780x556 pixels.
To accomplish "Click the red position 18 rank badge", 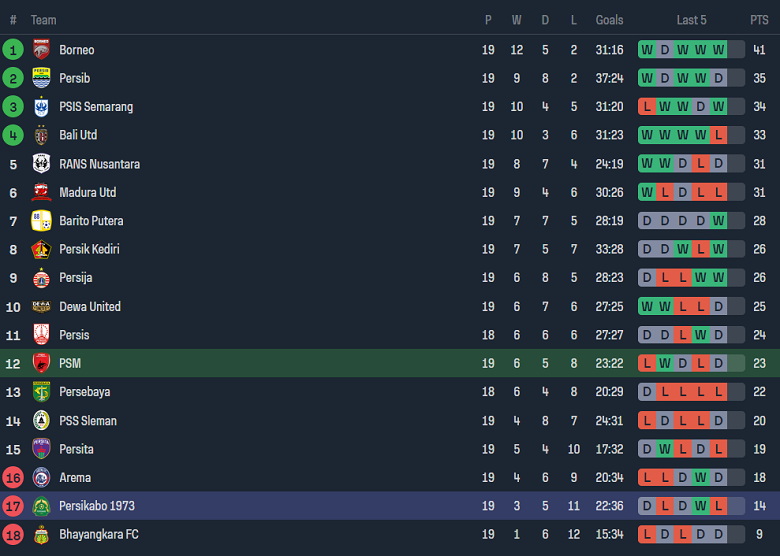I will [x=13, y=535].
